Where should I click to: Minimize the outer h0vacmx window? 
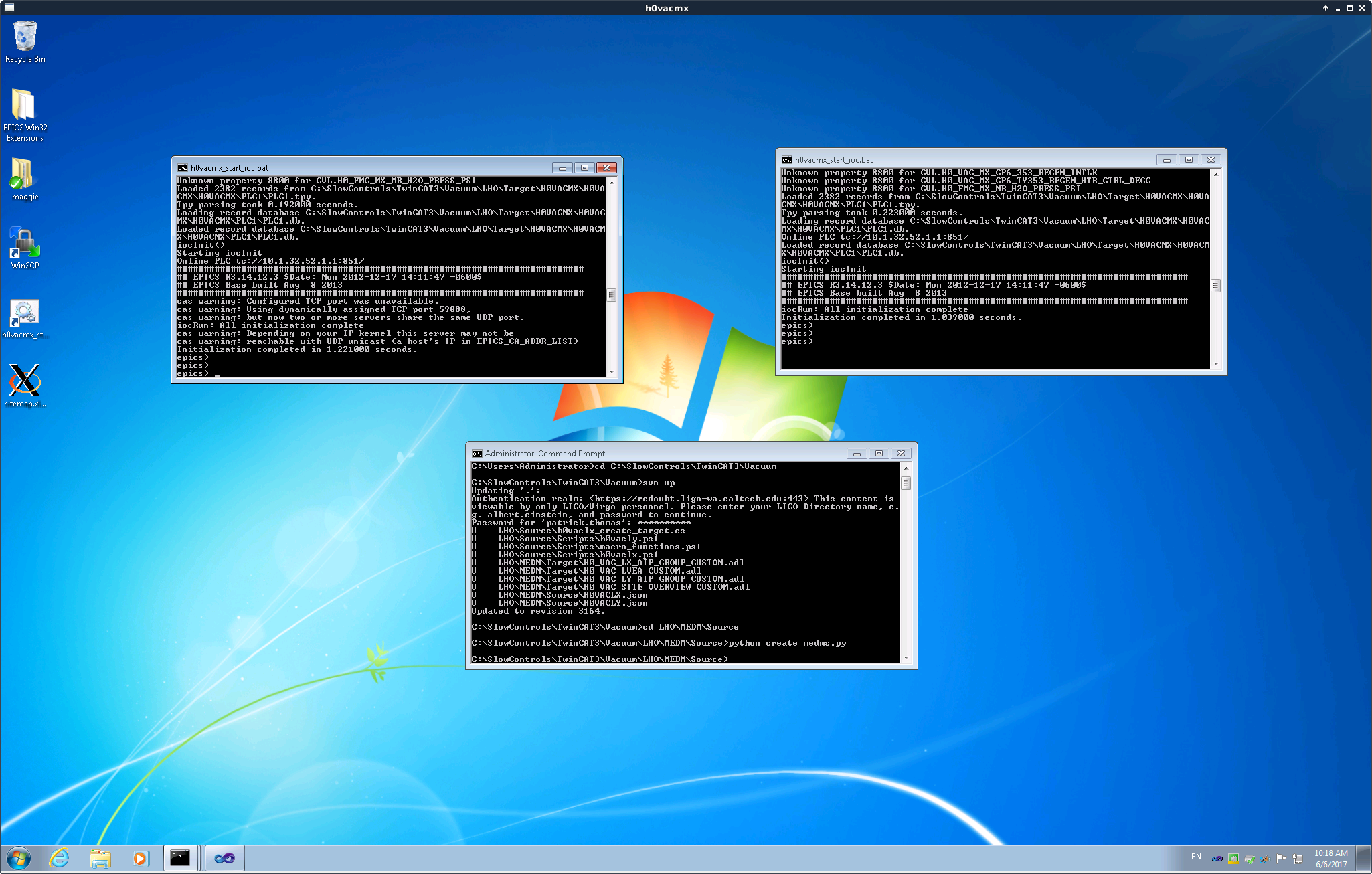point(1337,8)
